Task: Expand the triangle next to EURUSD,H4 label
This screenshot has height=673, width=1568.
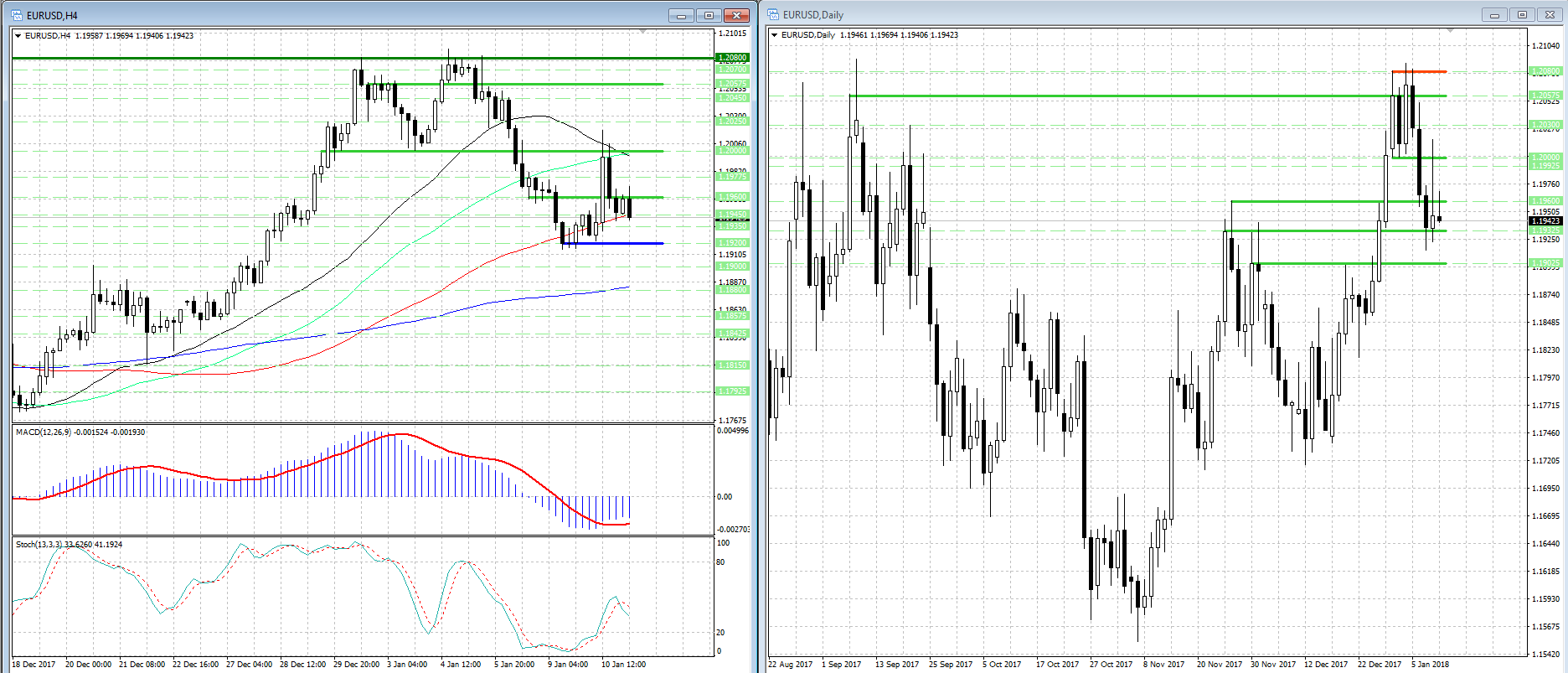Action: 18,36
